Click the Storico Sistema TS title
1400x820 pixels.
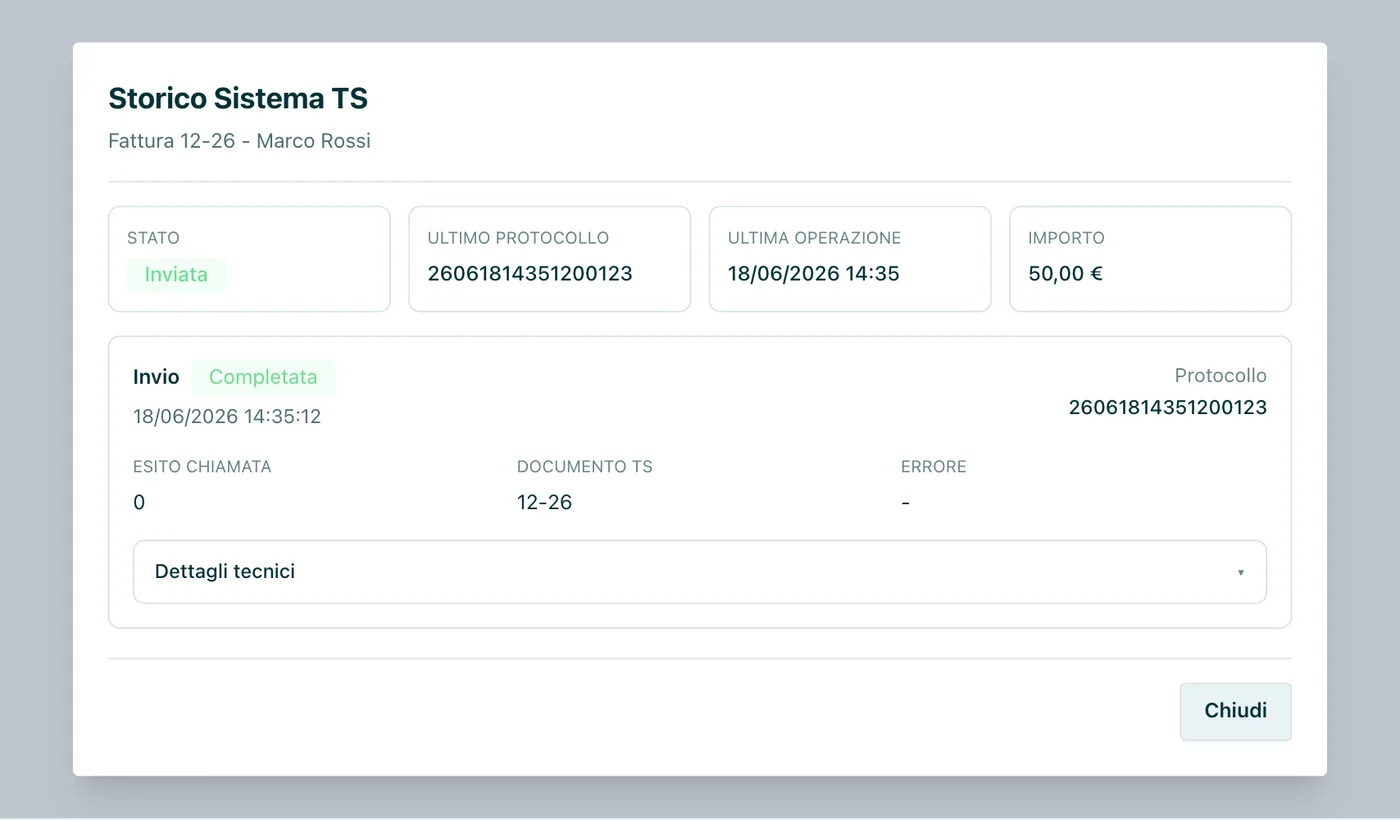238,98
